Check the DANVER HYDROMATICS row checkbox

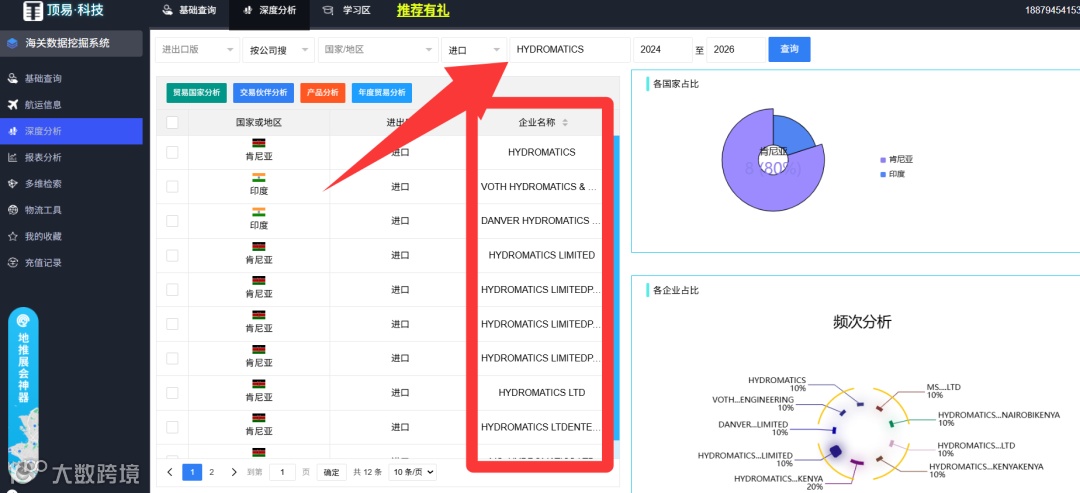tap(172, 221)
